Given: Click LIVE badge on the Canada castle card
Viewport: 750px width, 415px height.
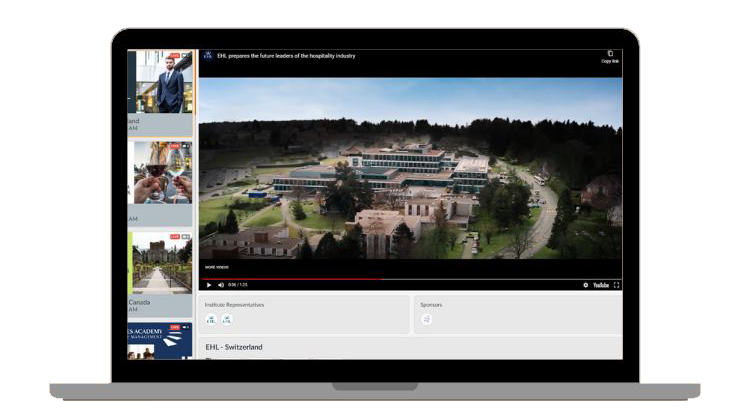Looking at the screenshot, I should coord(175,237).
